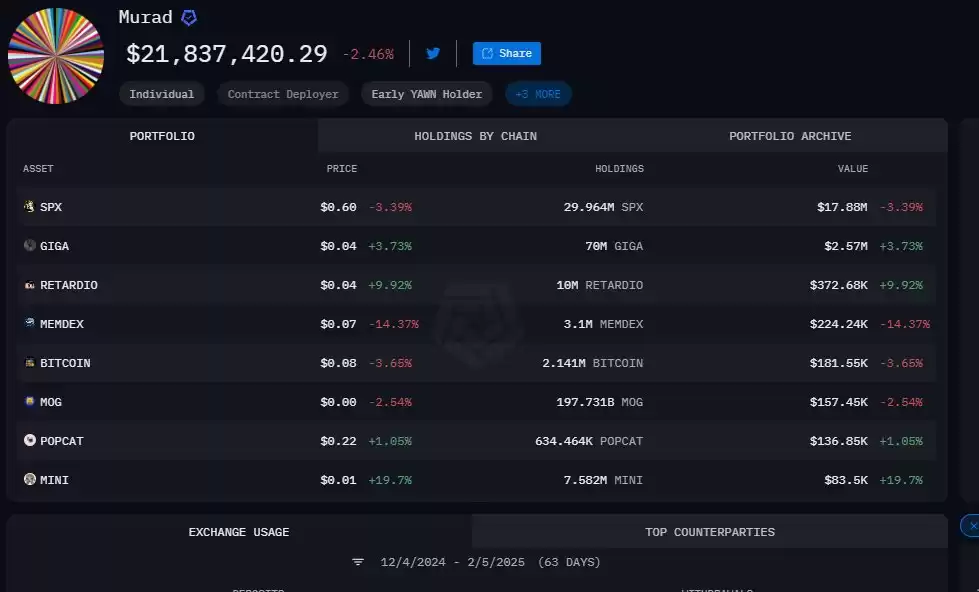979x592 pixels.
Task: Sort by the HOLDINGS column header
Action: pyautogui.click(x=619, y=169)
